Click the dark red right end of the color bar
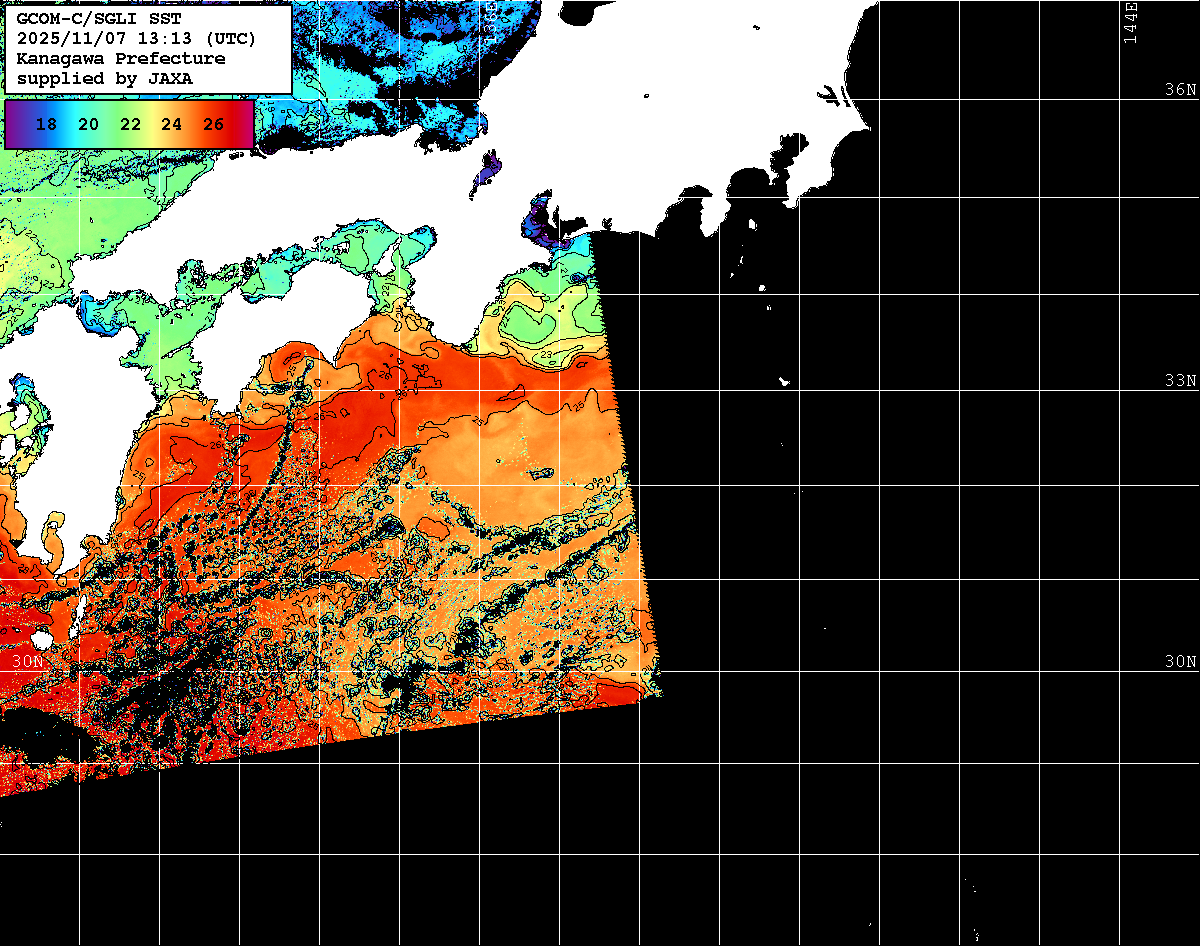The width and height of the screenshot is (1200, 946). [245, 125]
